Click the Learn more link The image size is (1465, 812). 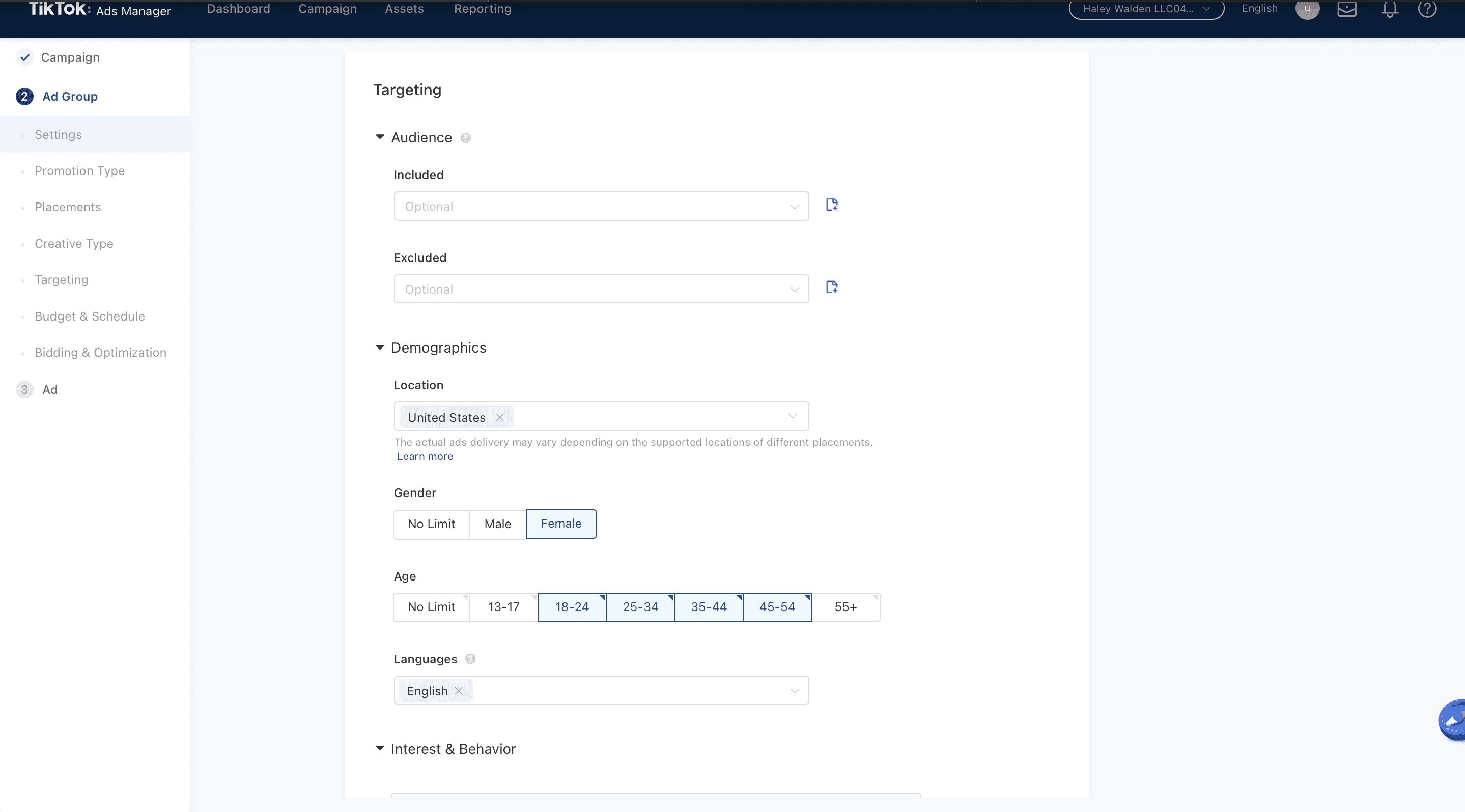[x=425, y=456]
